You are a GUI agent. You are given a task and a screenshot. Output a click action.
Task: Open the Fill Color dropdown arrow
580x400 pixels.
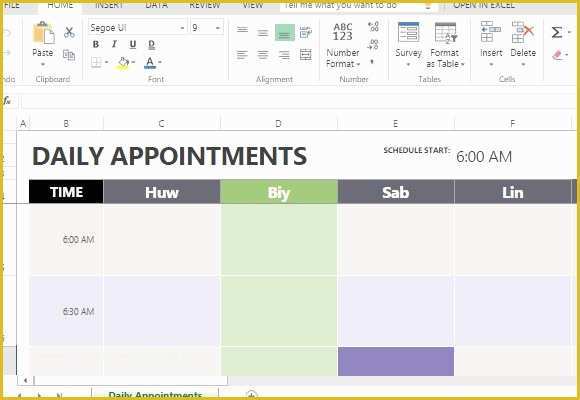pyautogui.click(x=133, y=62)
